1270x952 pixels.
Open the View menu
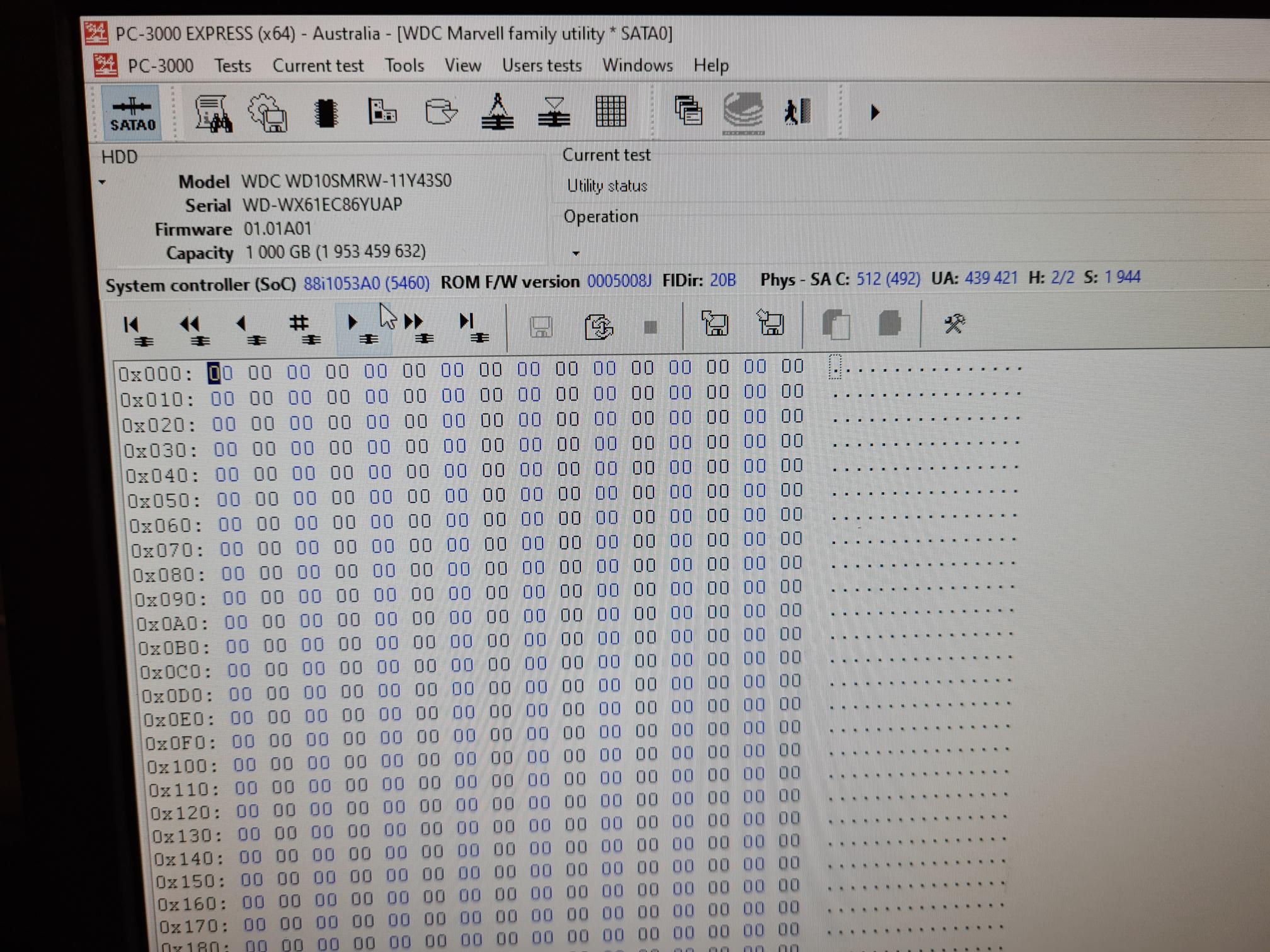462,65
